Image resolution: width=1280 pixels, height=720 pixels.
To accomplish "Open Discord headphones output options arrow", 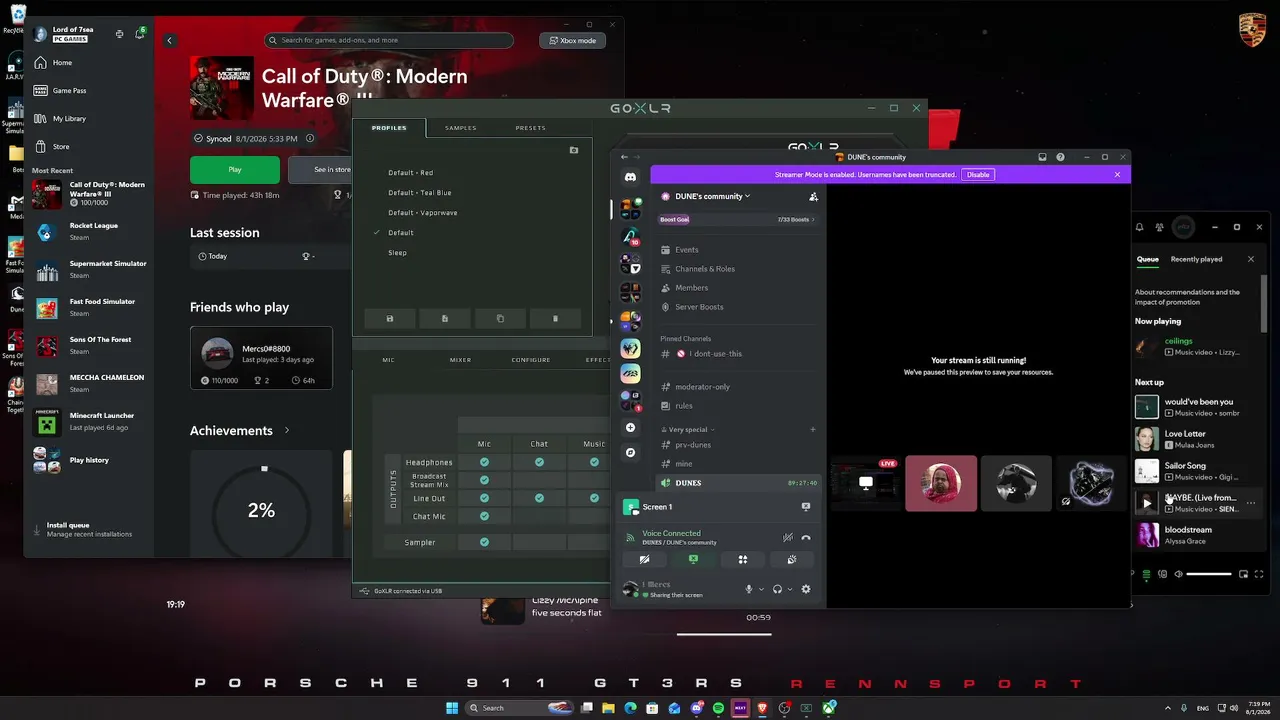I will click(x=789, y=589).
